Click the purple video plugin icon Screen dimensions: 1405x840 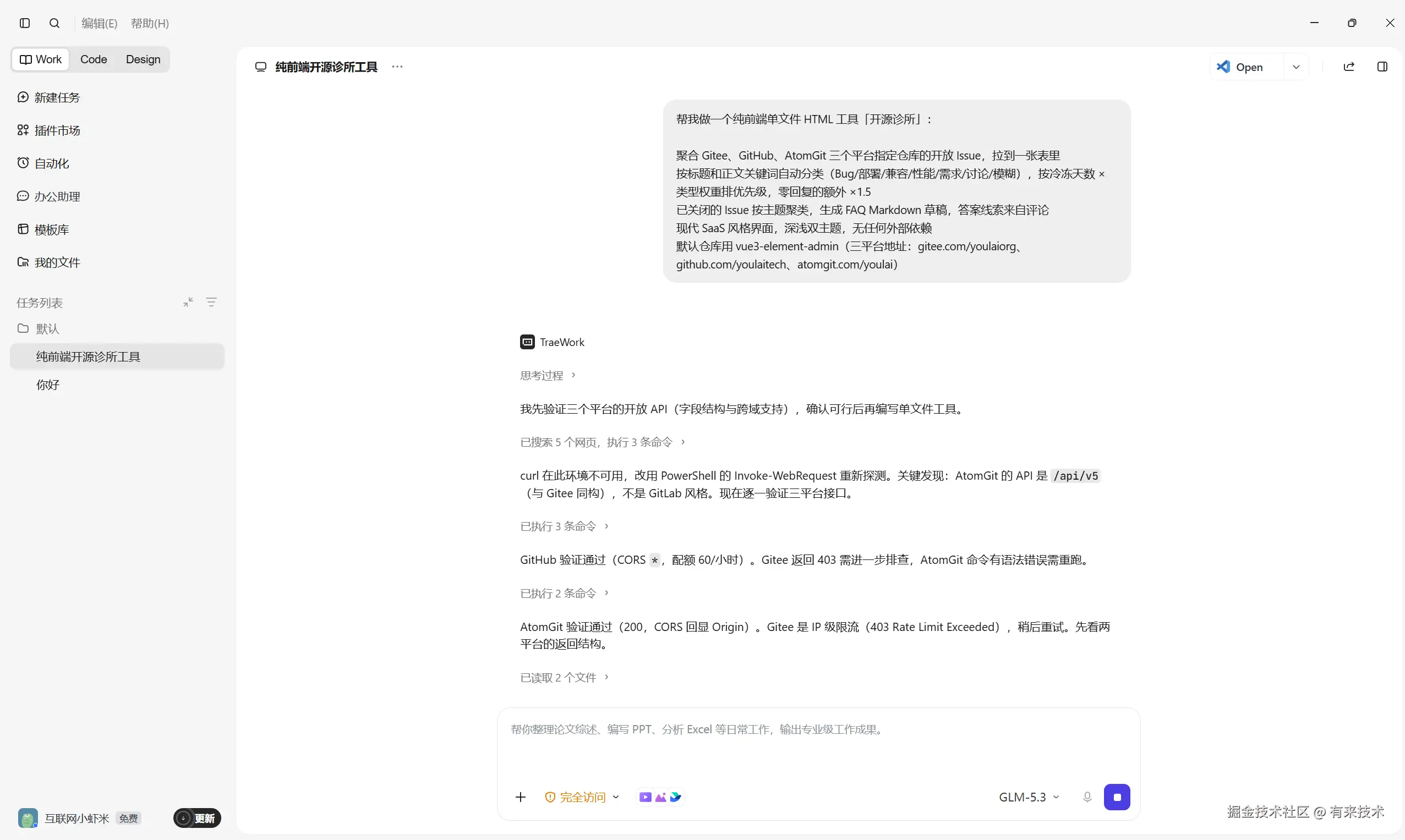tap(645, 797)
